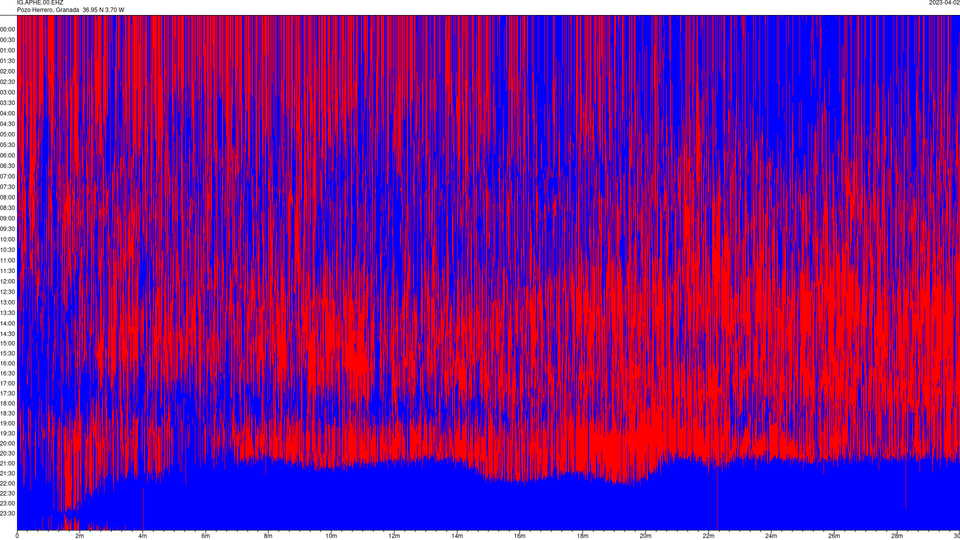The image size is (960, 540).
Task: Select the 12:30 time row label
Action: point(7,291)
